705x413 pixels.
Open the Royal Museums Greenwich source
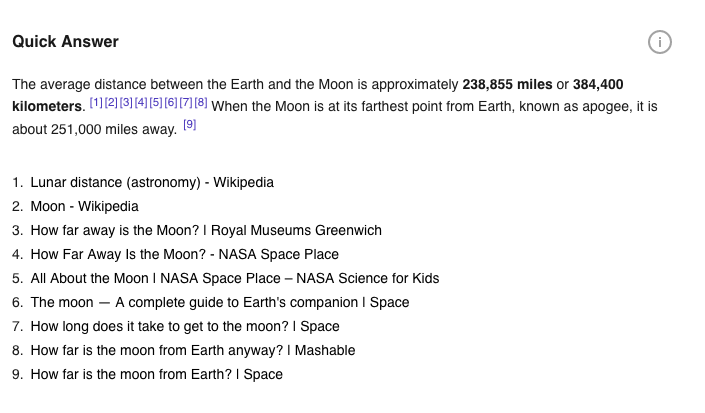pyautogui.click(x=206, y=231)
